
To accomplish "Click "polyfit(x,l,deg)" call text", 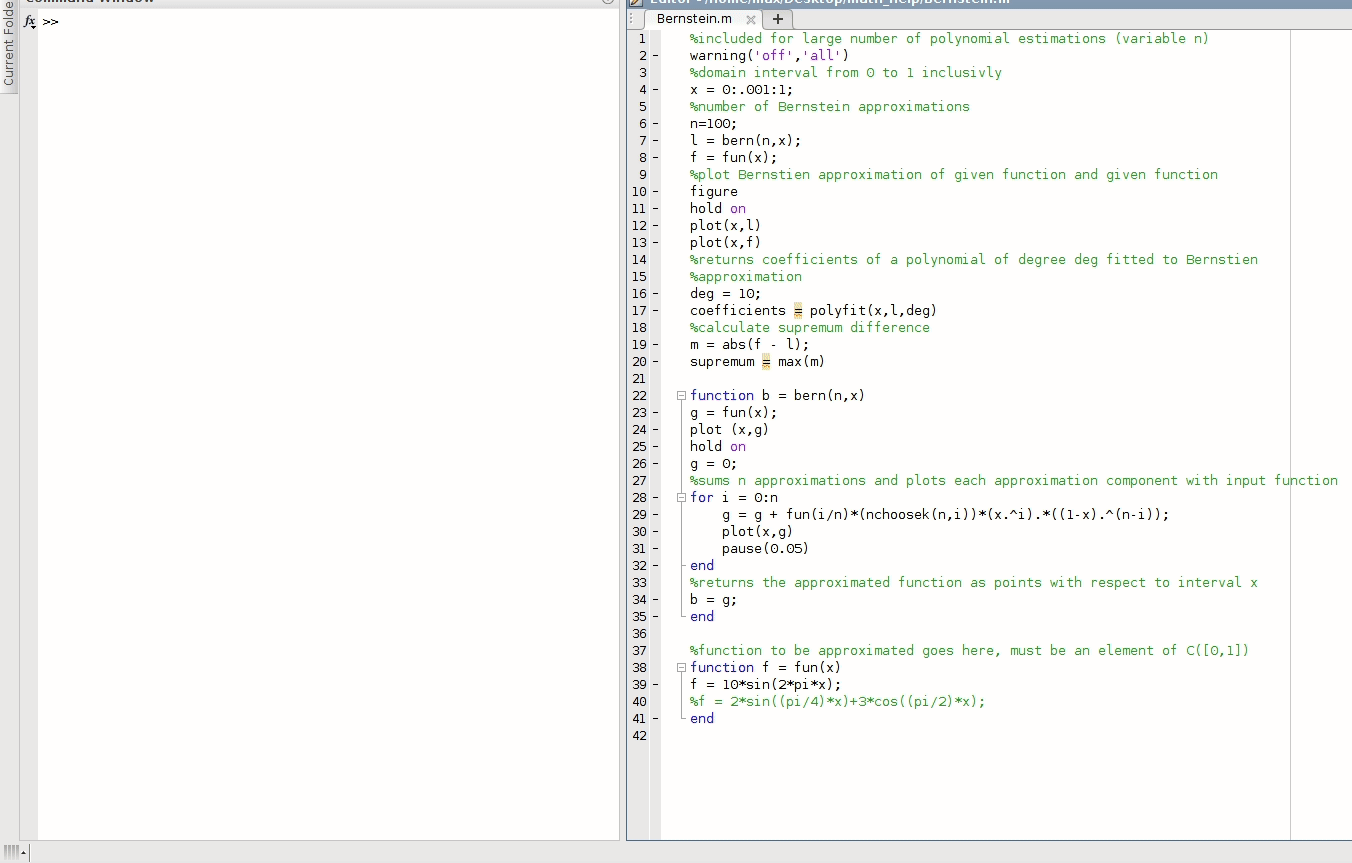I will [873, 310].
